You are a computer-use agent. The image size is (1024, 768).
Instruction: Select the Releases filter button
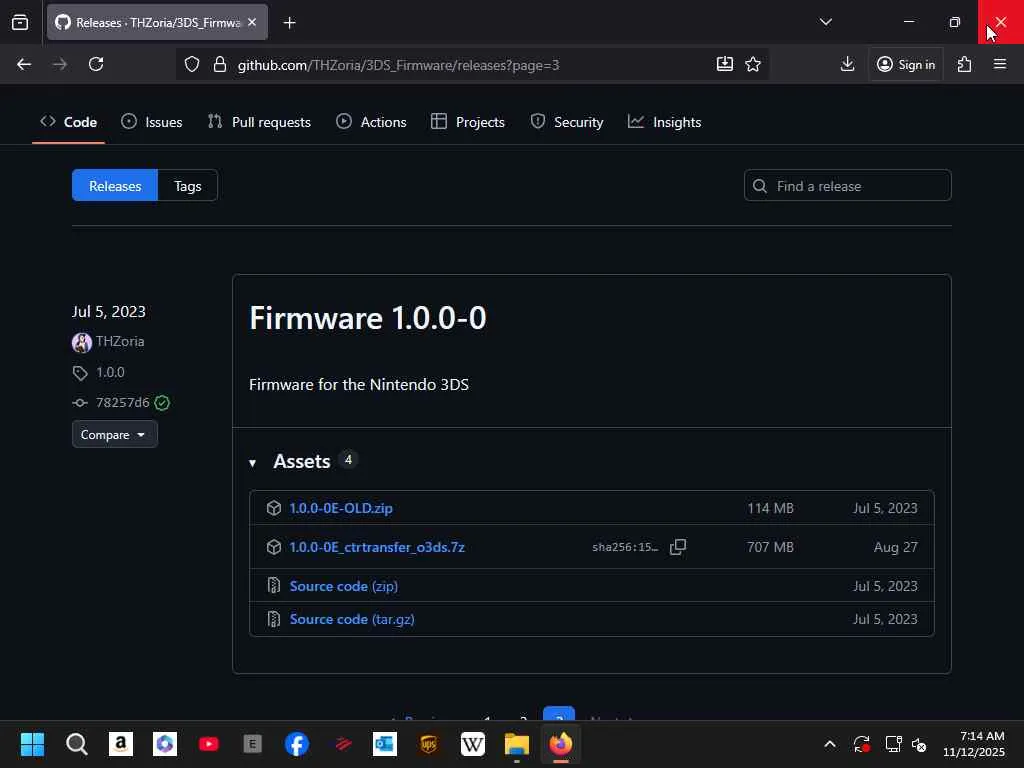115,185
